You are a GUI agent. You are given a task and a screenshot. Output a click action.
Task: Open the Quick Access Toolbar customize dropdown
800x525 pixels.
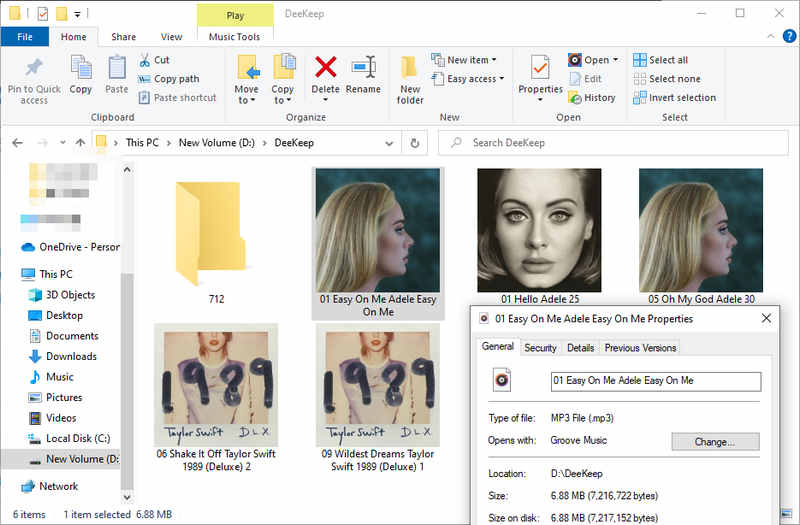point(78,14)
